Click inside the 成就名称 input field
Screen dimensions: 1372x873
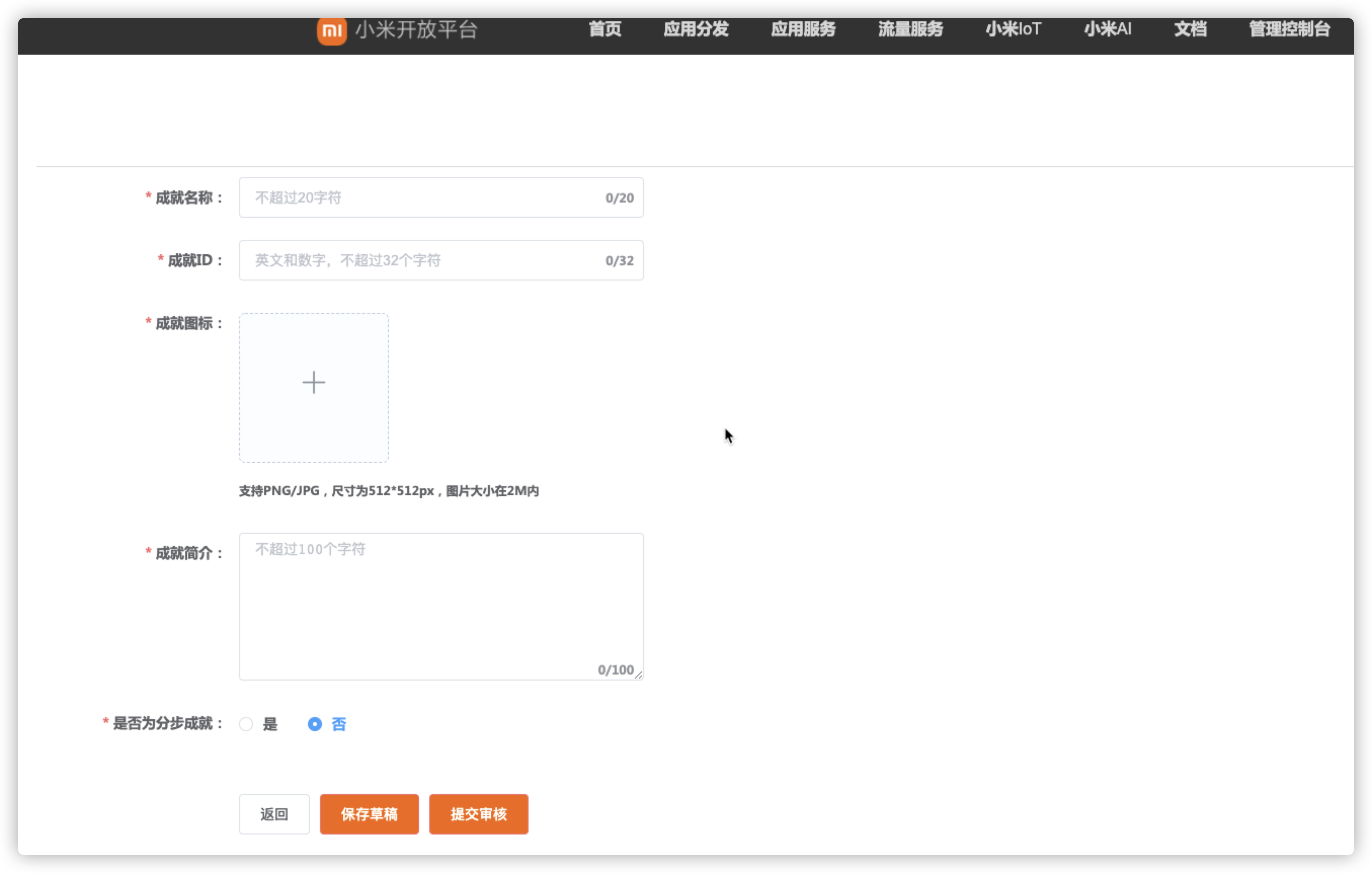click(422, 197)
